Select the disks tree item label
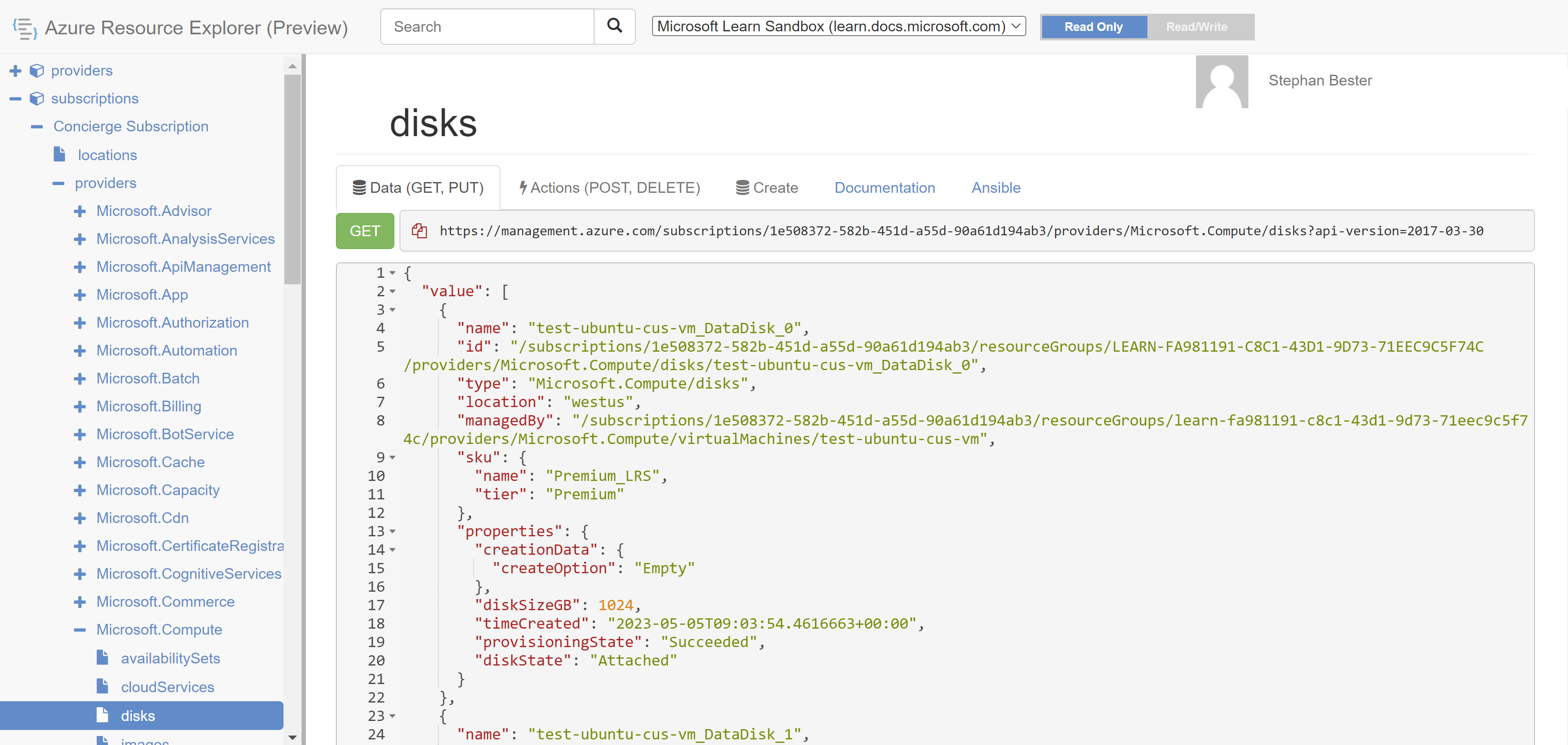 (x=138, y=716)
